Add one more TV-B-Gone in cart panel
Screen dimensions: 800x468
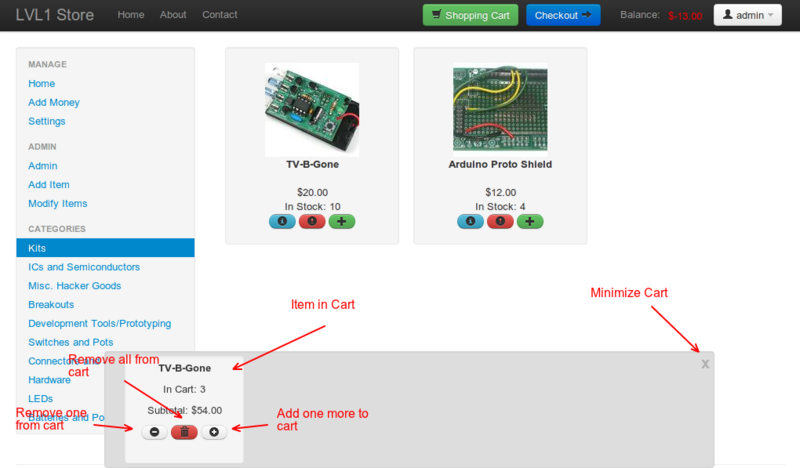(214, 432)
